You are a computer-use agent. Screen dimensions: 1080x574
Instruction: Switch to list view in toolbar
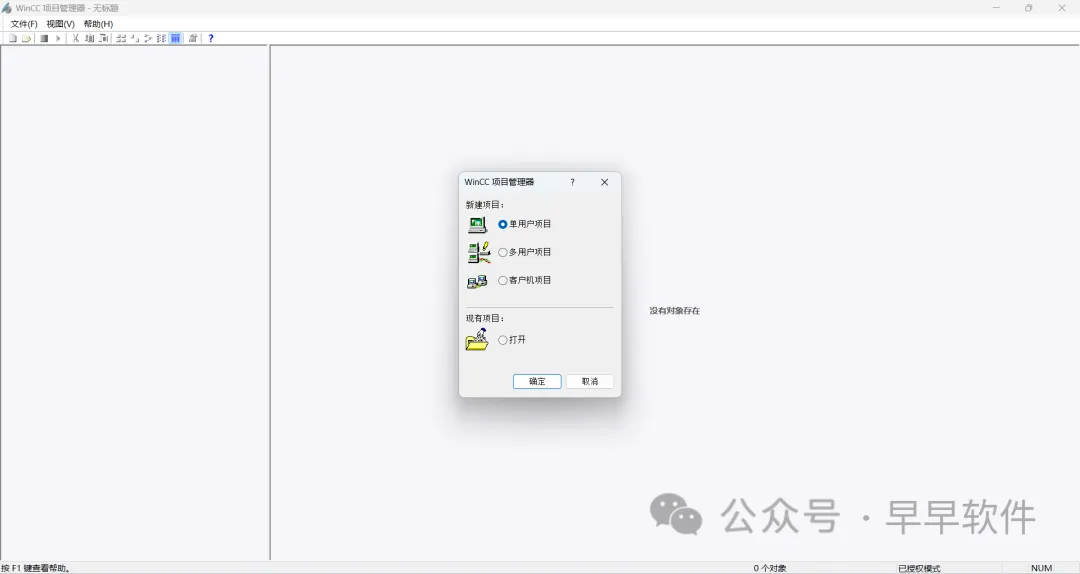coord(148,38)
